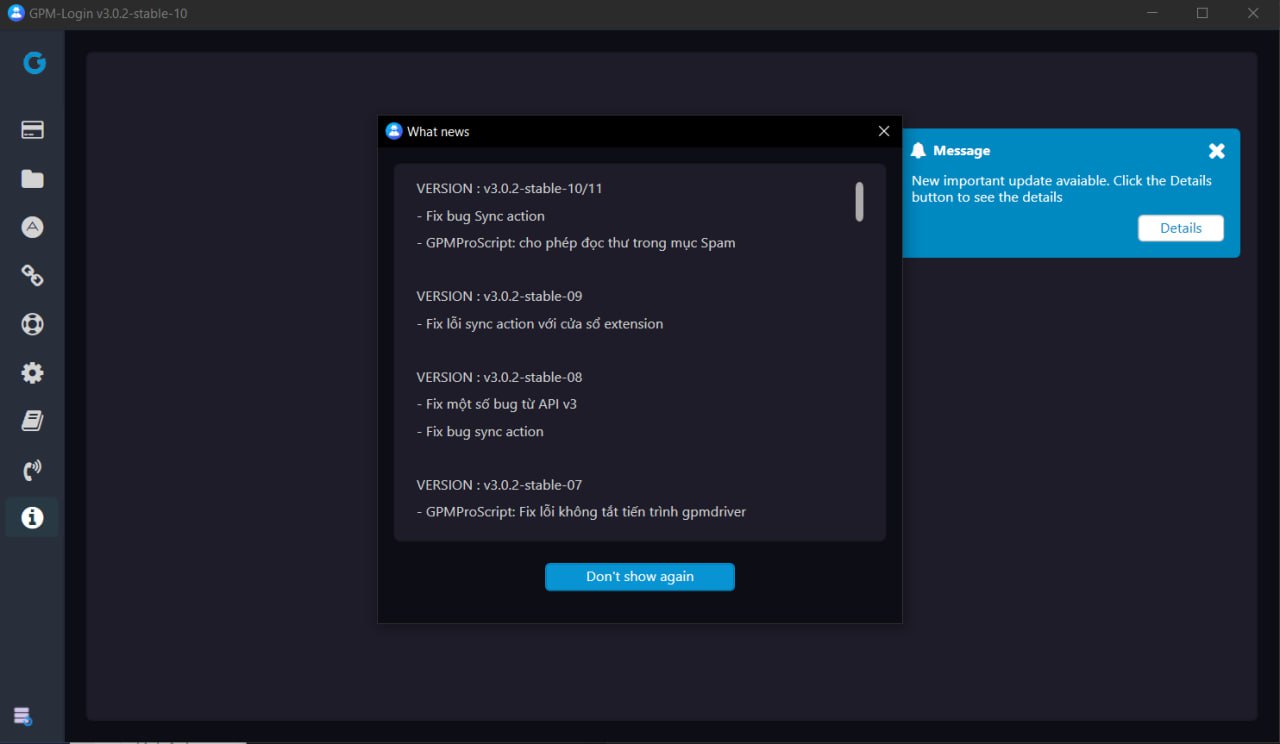Open the folder icon in the sidebar
1280x744 pixels.
tap(32, 179)
